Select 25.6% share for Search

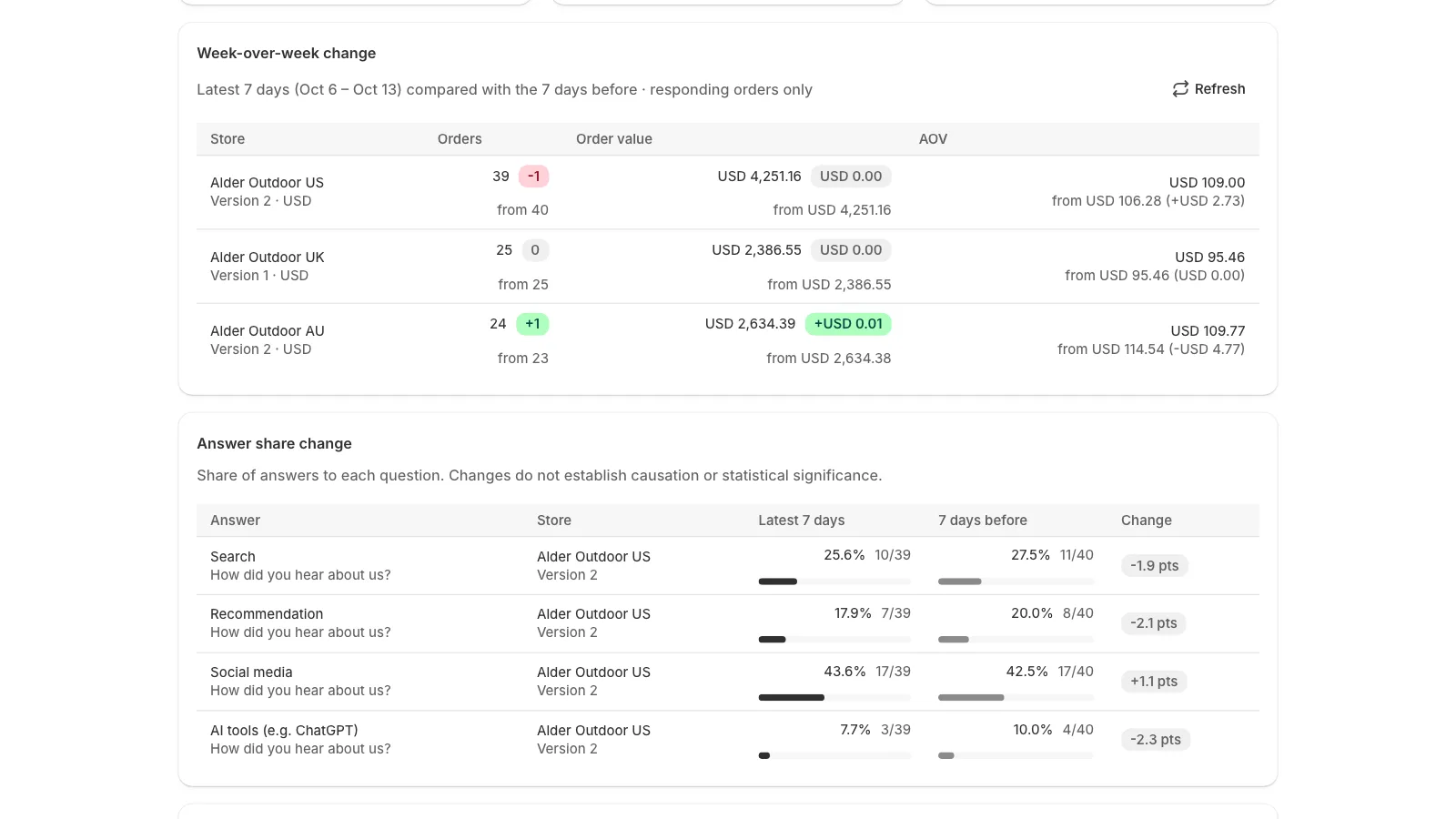point(844,555)
